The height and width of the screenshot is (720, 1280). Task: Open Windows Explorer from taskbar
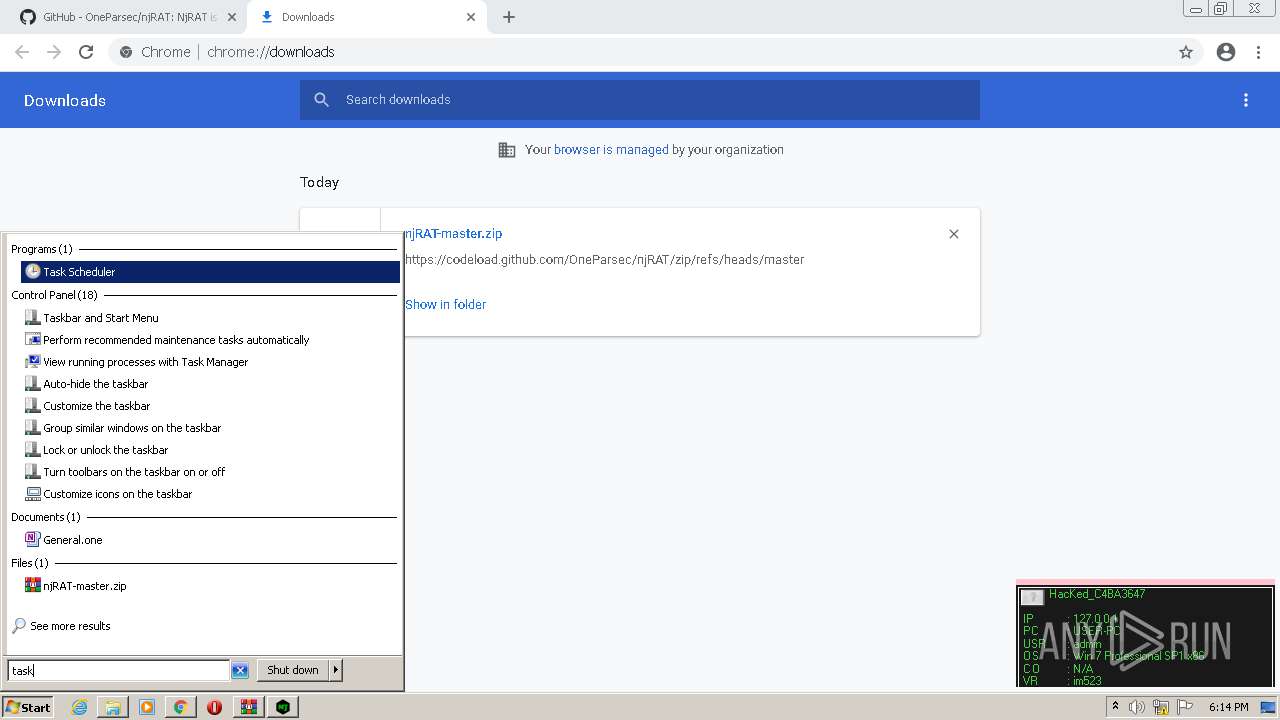(x=113, y=707)
